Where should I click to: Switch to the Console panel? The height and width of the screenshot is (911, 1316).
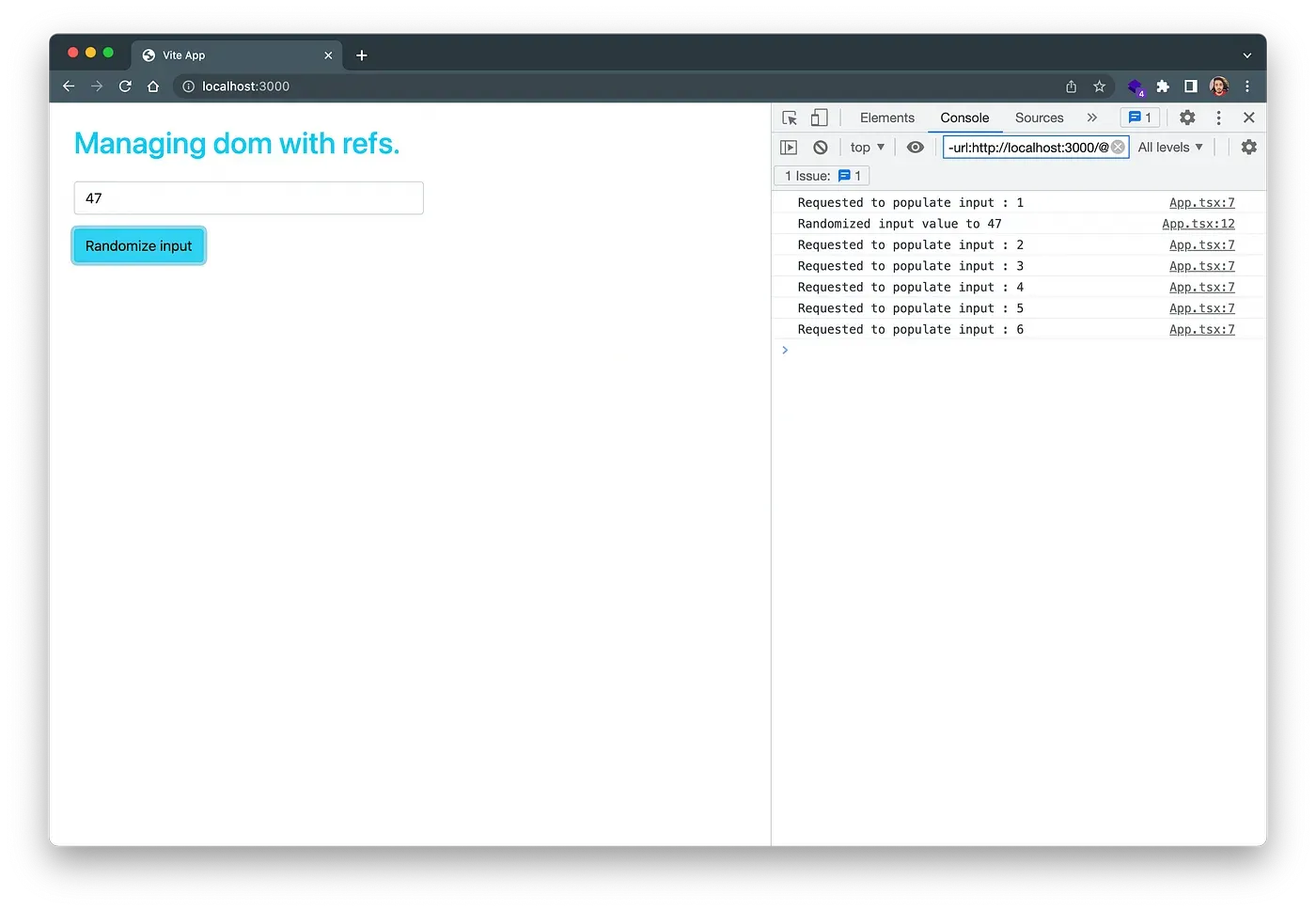pyautogui.click(x=964, y=118)
